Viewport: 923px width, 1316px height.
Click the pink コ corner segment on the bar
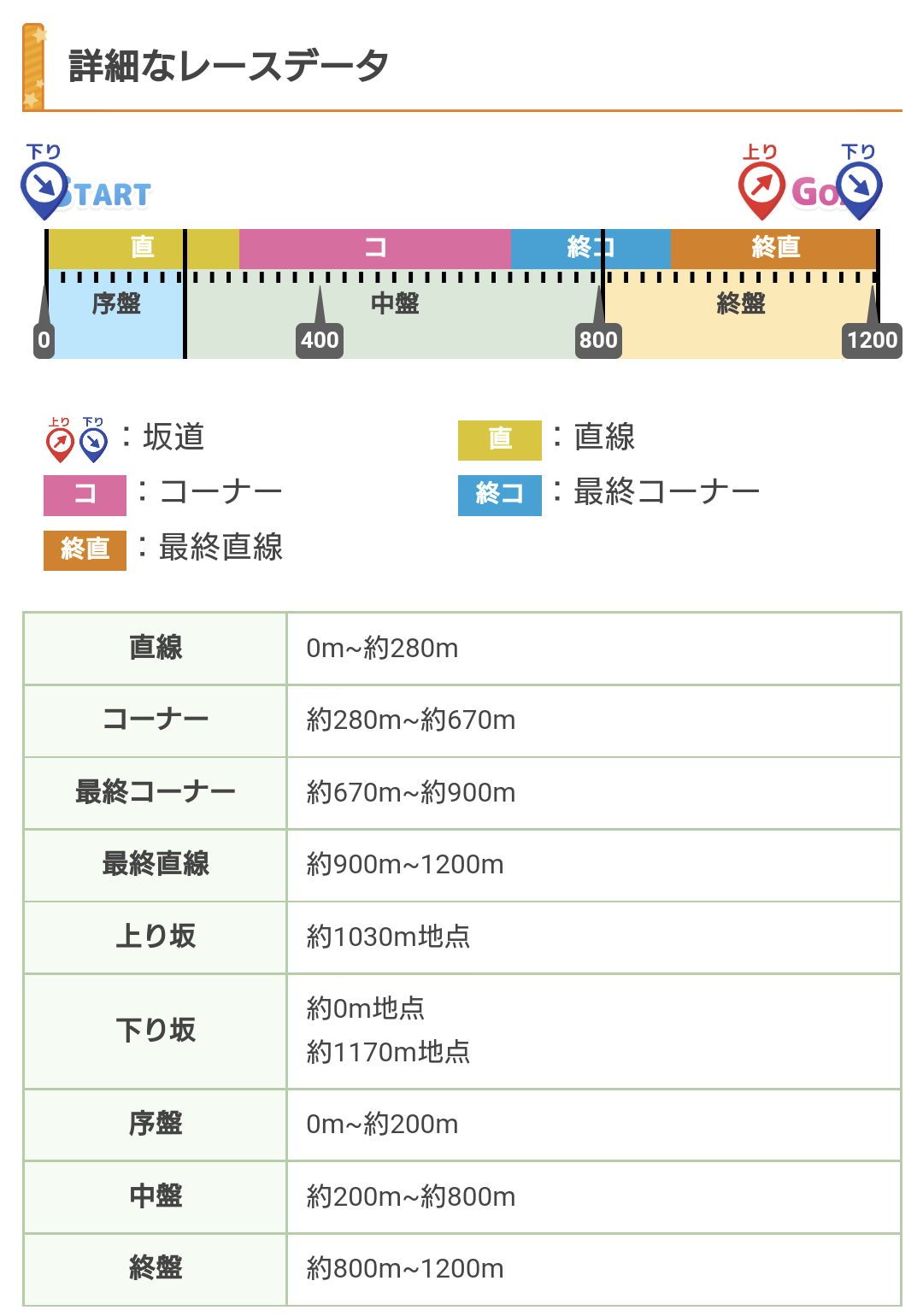[x=375, y=248]
